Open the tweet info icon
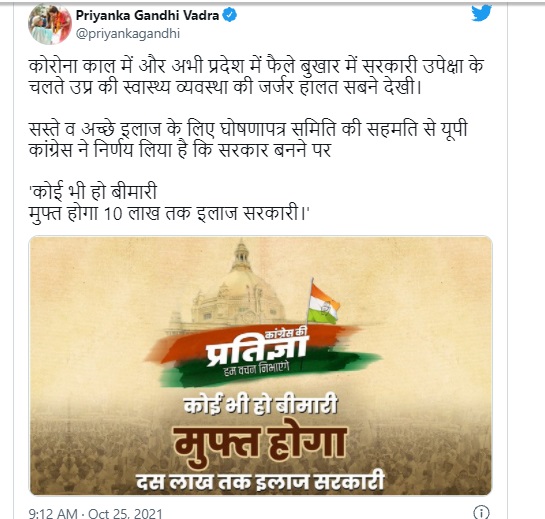This screenshot has height=519, width=545. (481, 512)
